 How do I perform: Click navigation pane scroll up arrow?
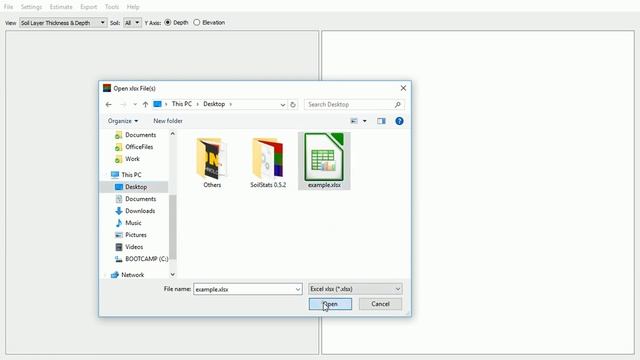(x=173, y=134)
